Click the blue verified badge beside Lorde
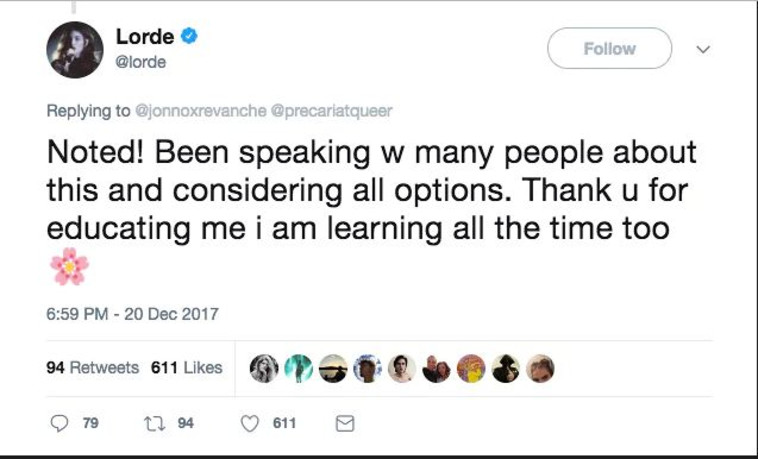The image size is (758, 459). (189, 37)
